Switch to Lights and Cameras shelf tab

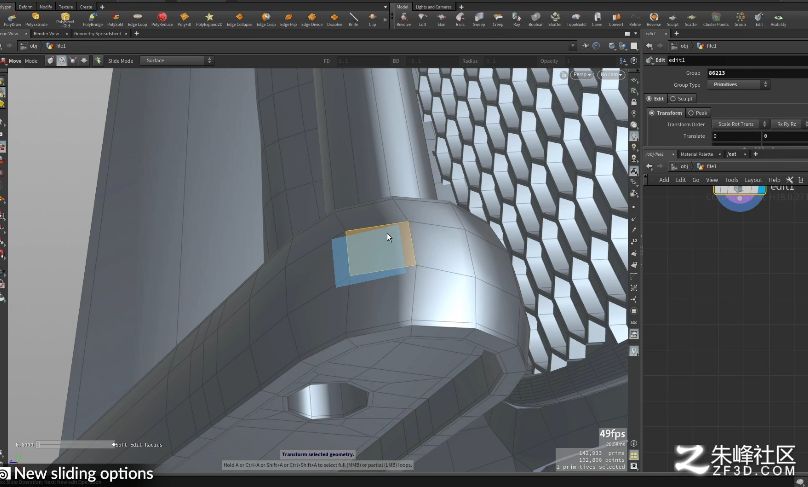(433, 7)
